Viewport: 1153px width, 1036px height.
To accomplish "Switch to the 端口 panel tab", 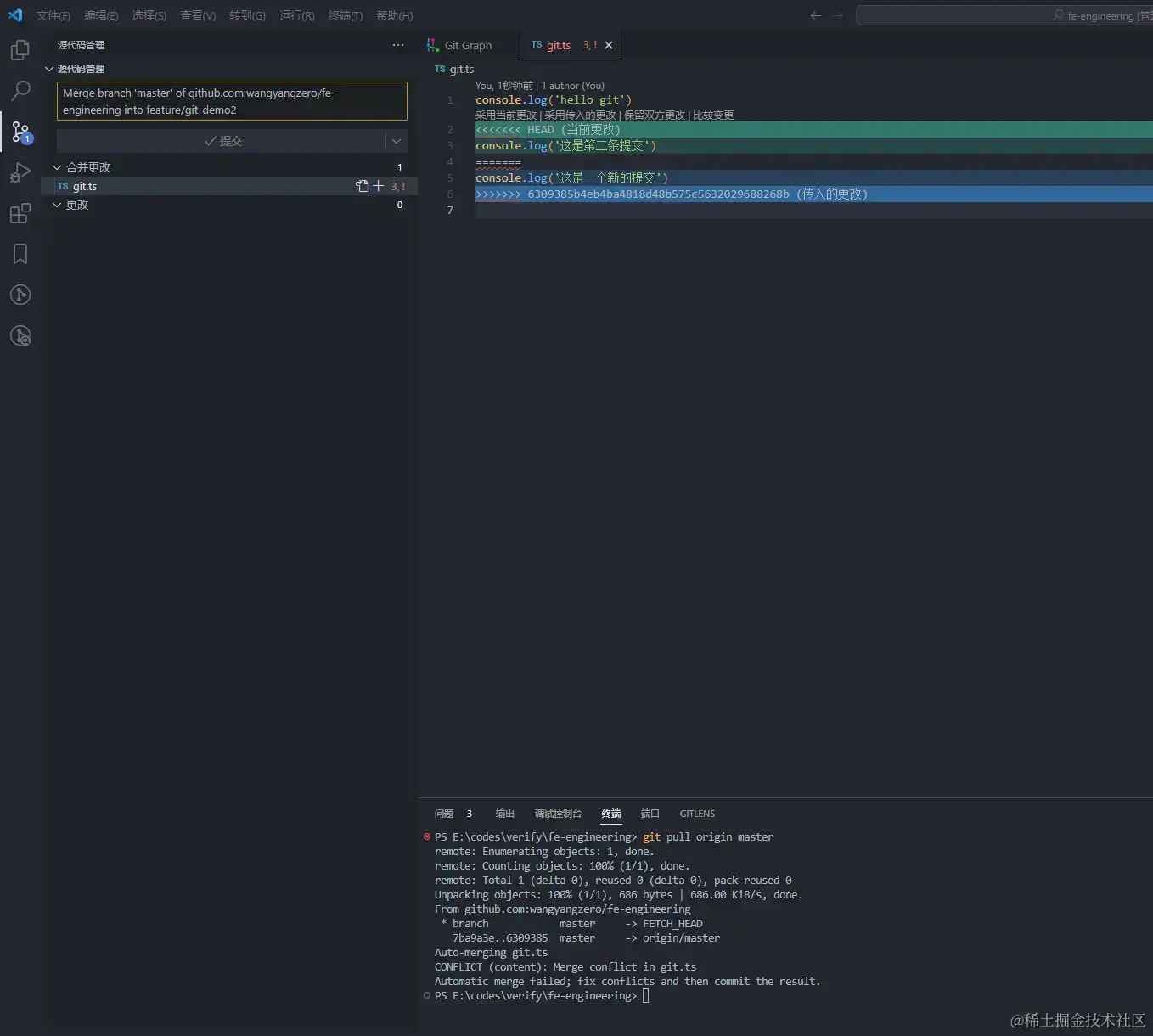I will pyautogui.click(x=650, y=814).
